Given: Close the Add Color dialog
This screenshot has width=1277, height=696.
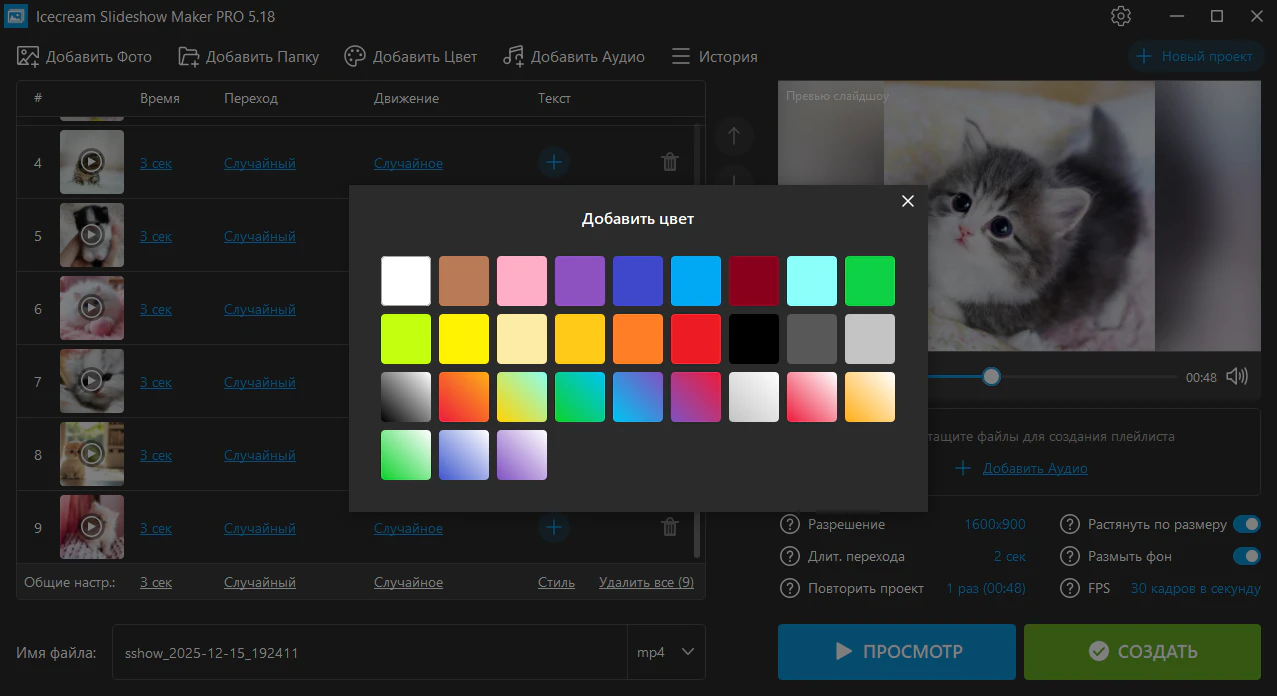Looking at the screenshot, I should point(908,201).
